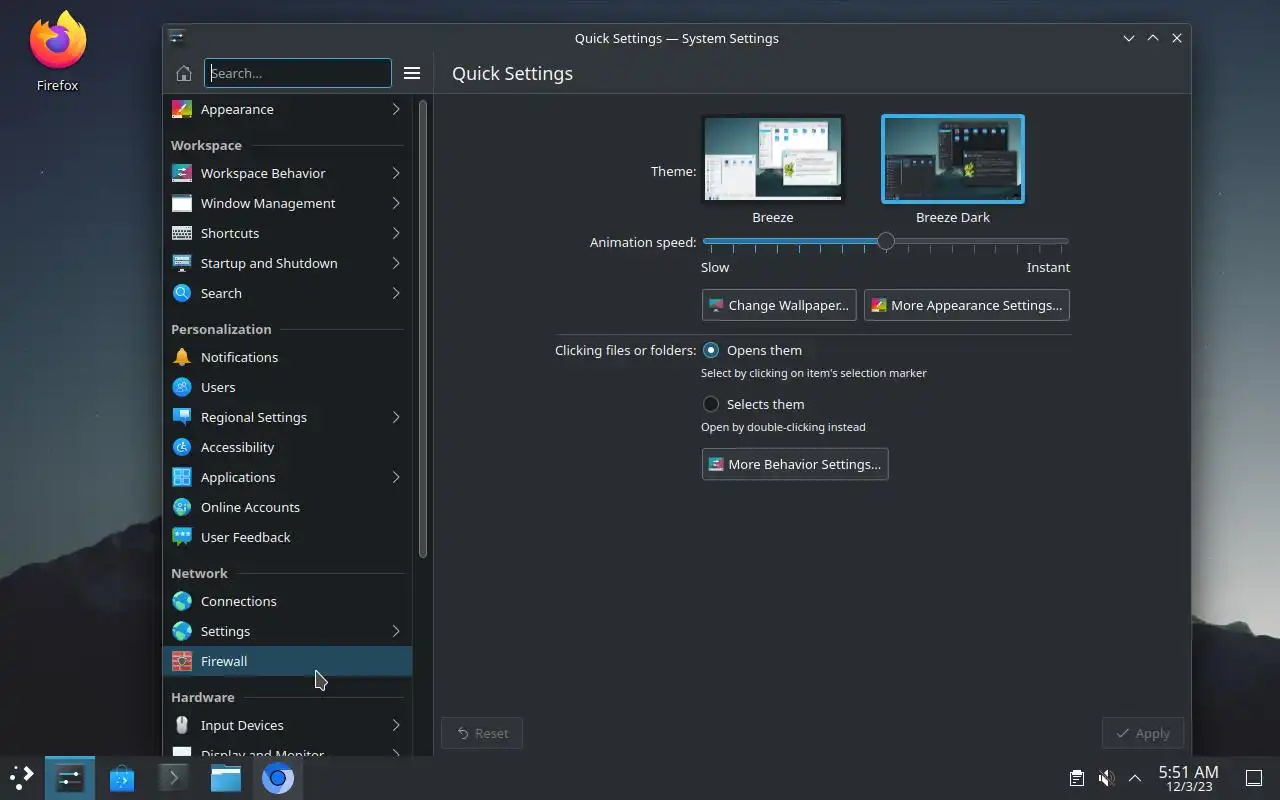Click the home icon beside the search box
This screenshot has width=1280, height=800.
pyautogui.click(x=183, y=73)
